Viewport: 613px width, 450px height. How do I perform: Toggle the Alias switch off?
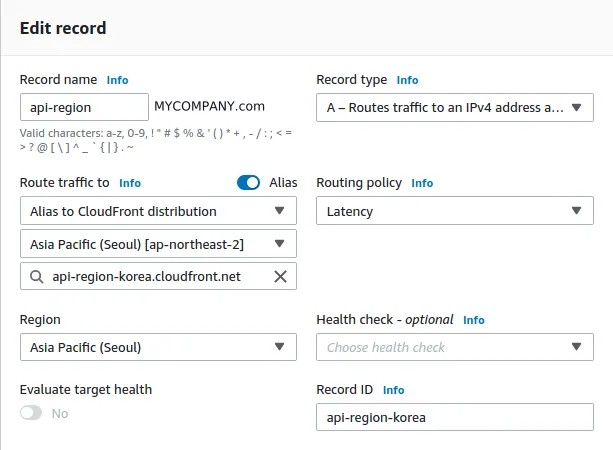pyautogui.click(x=248, y=183)
